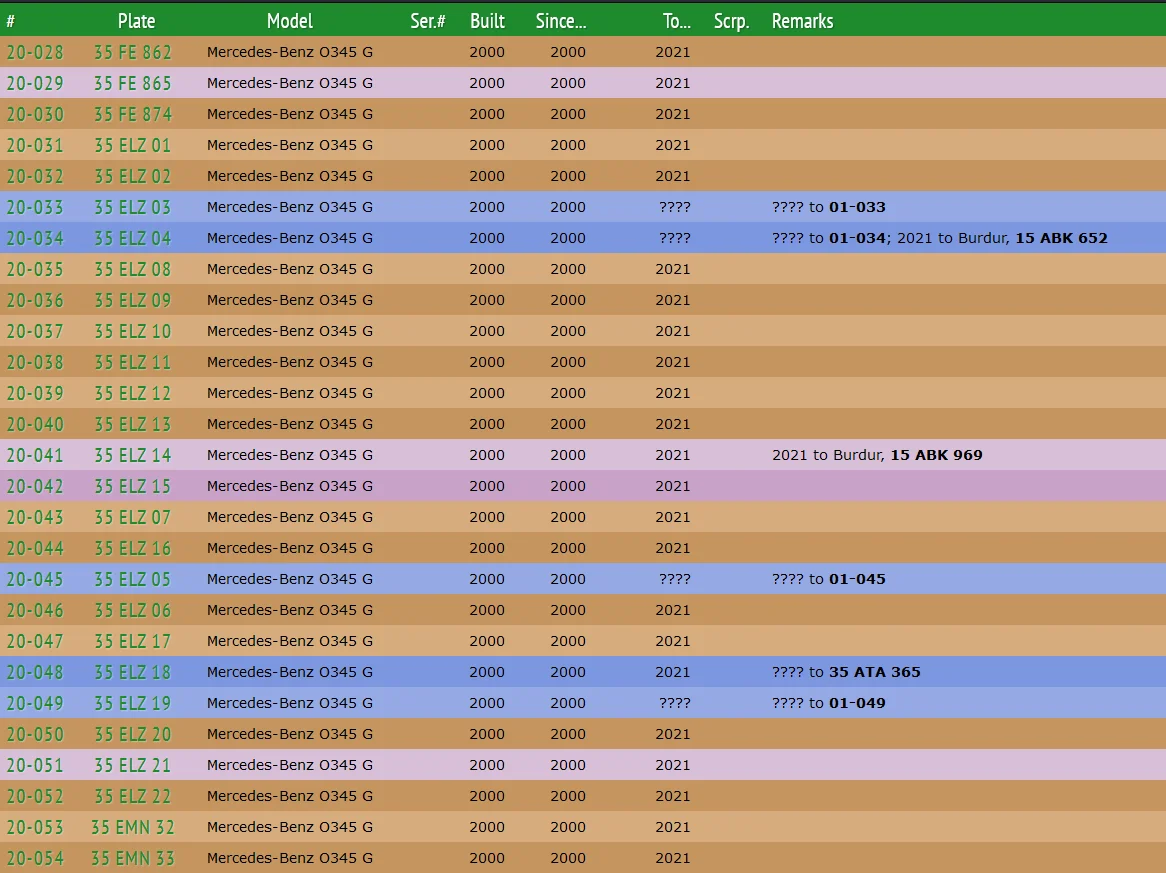Click 15 ABK 969 in remarks
This screenshot has width=1166, height=873.
pyautogui.click(x=936, y=455)
